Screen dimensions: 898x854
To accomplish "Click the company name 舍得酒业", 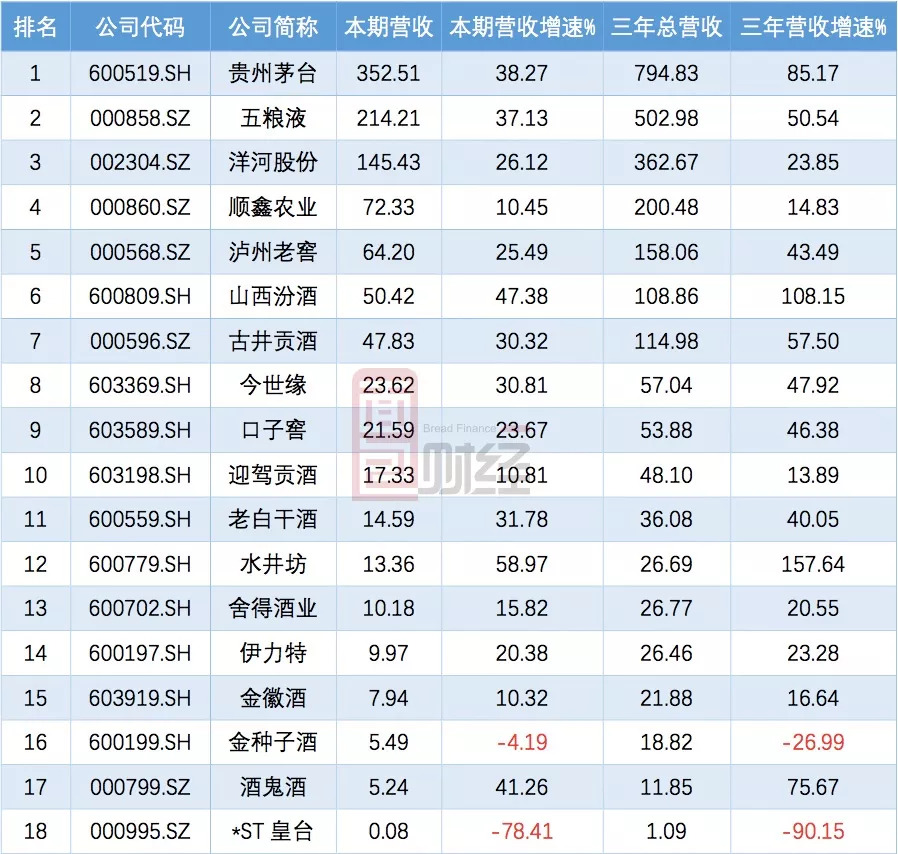I will (x=273, y=608).
